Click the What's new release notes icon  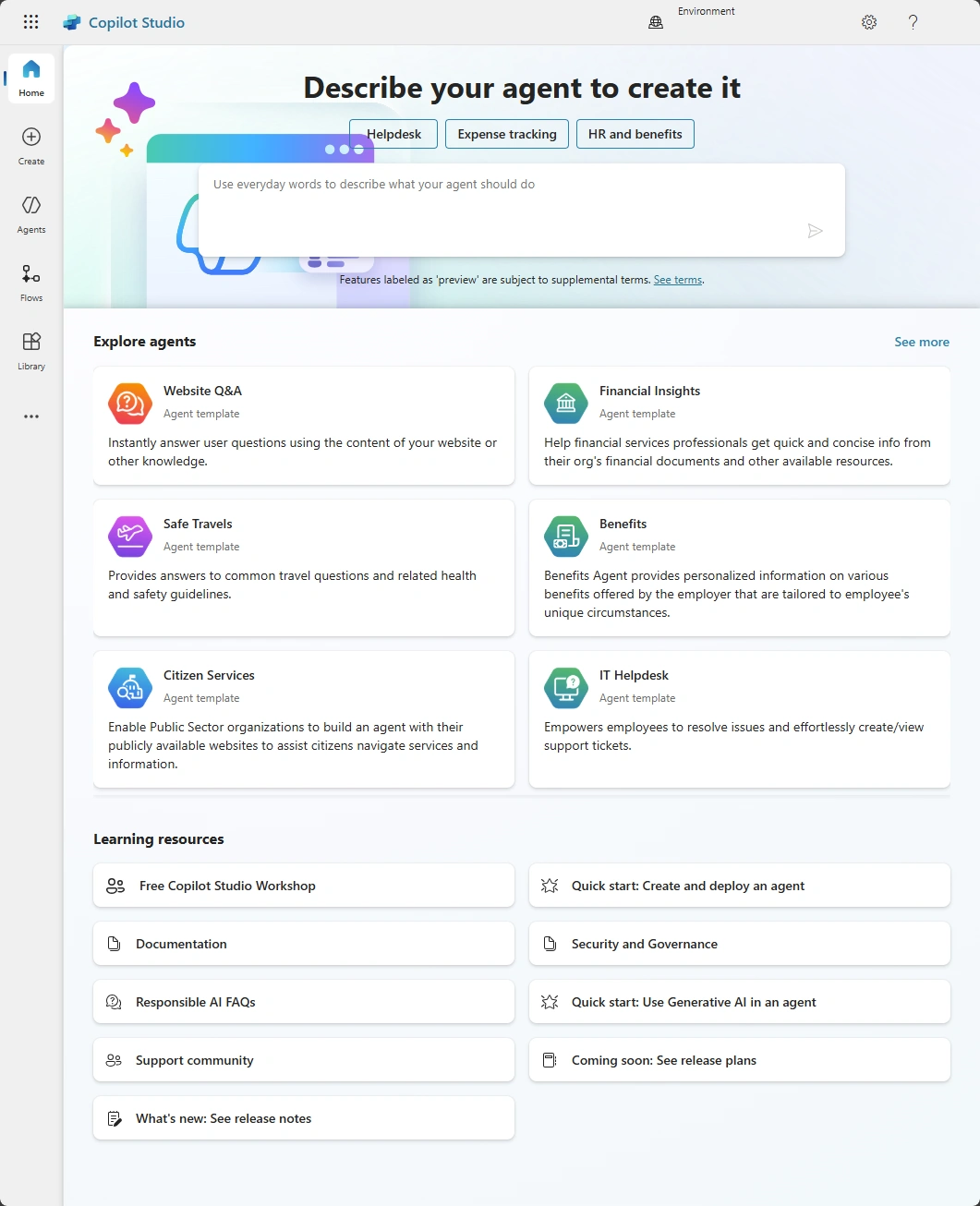point(114,1118)
